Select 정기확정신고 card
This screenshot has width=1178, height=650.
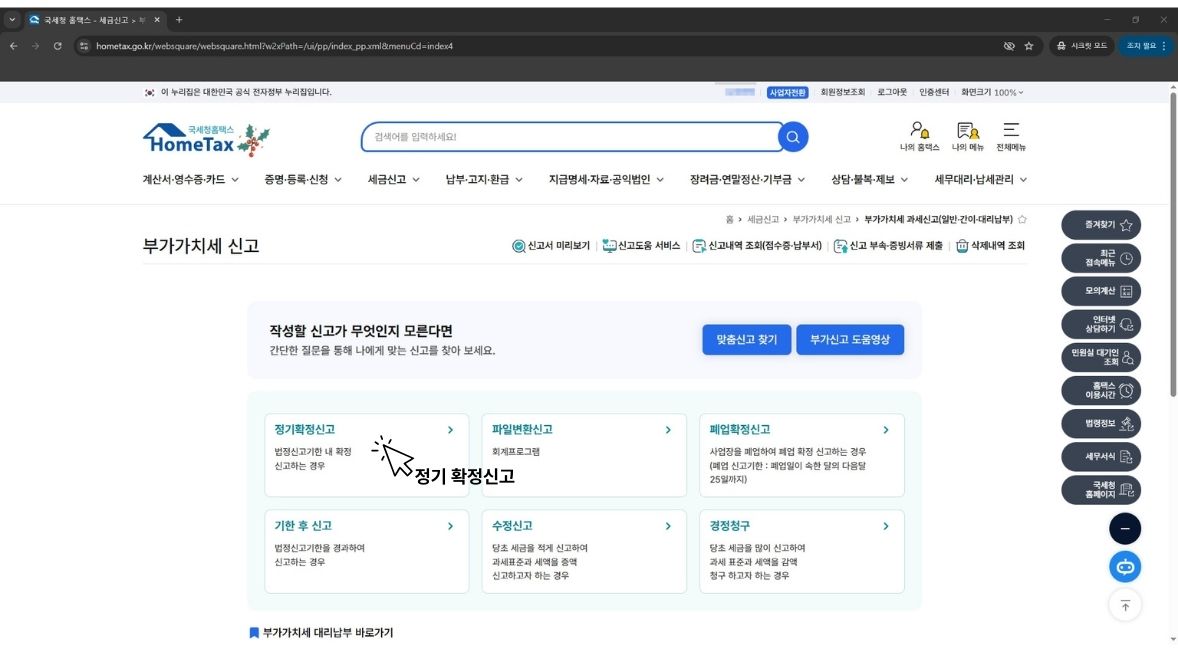367,455
